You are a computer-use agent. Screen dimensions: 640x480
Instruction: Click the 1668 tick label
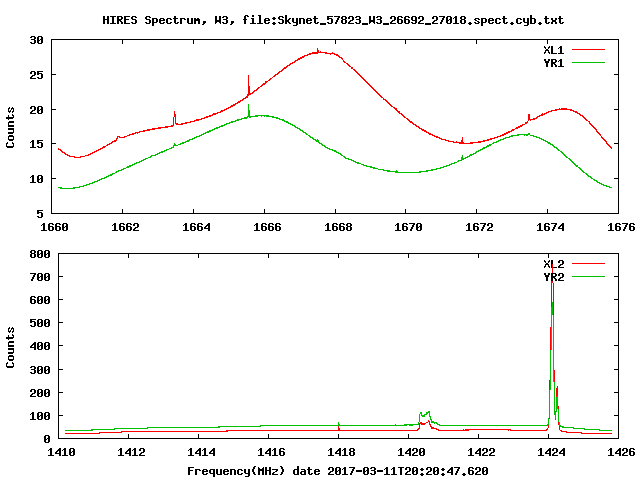[338, 227]
